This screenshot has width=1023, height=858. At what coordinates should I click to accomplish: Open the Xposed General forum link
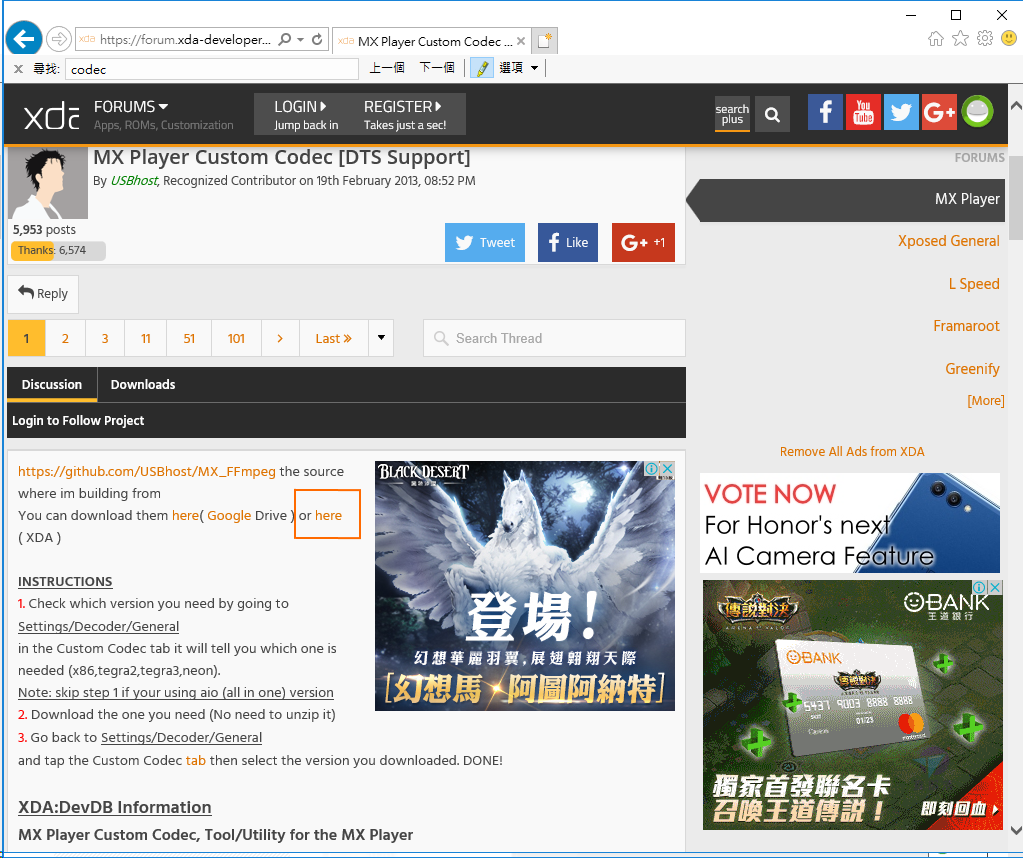[x=949, y=241]
